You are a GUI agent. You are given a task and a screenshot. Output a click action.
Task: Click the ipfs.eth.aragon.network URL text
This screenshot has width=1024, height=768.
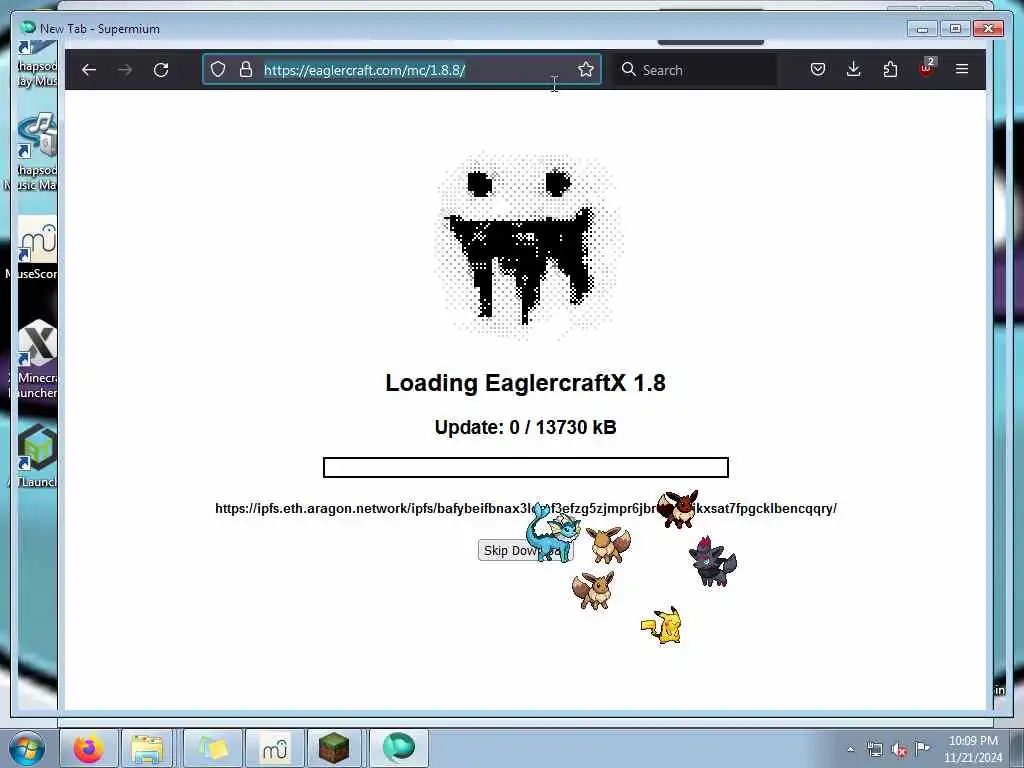(x=526, y=509)
